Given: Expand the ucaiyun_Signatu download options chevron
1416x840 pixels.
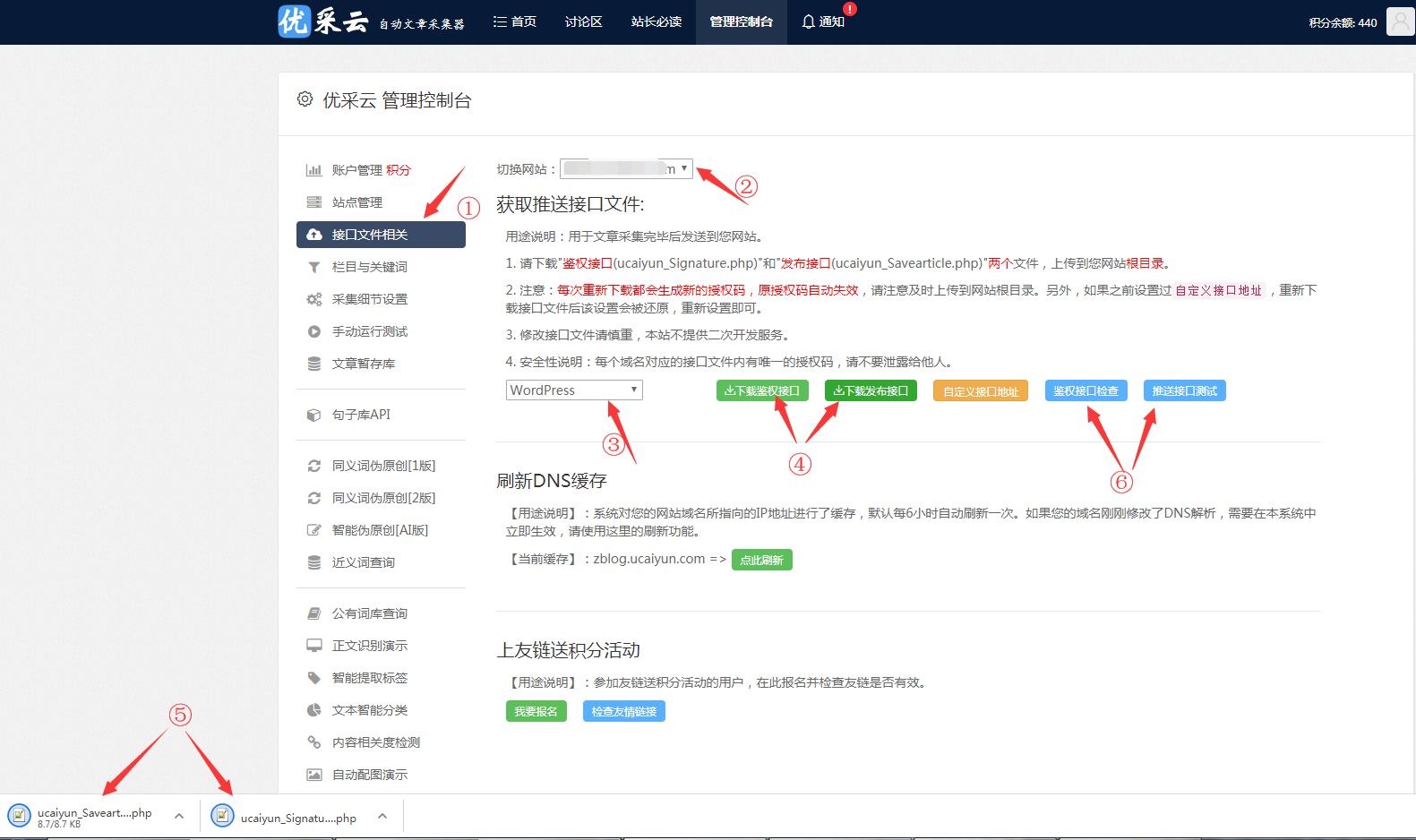Looking at the screenshot, I should pyautogui.click(x=382, y=816).
